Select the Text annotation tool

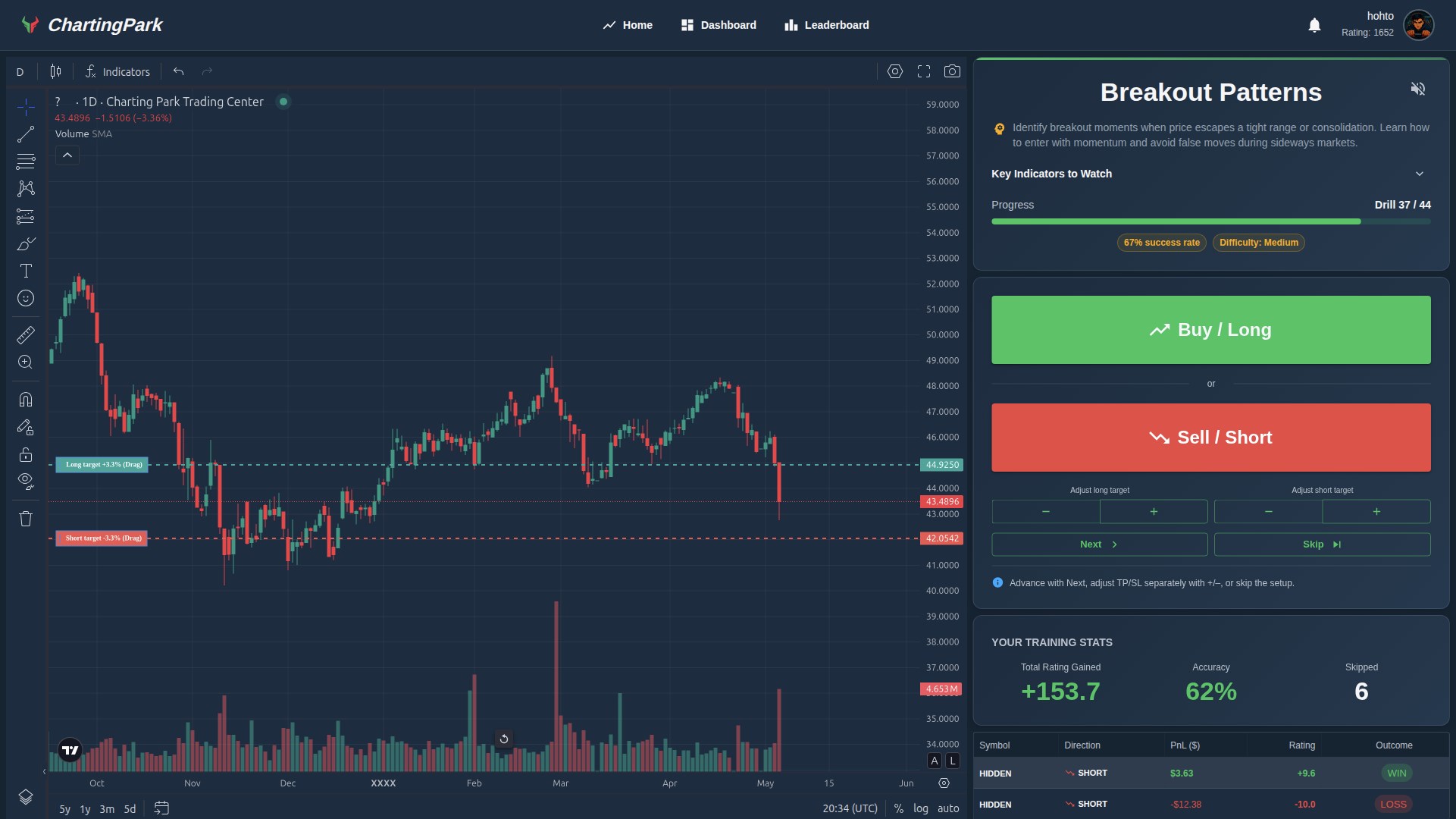coord(26,271)
